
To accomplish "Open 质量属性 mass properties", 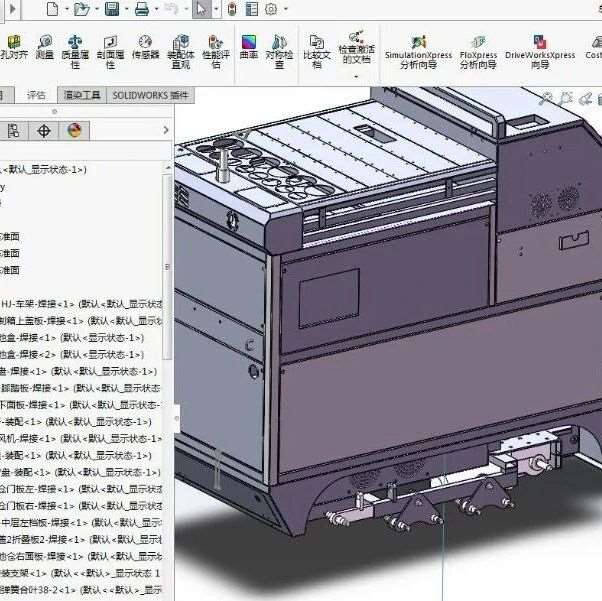I will [x=75, y=52].
